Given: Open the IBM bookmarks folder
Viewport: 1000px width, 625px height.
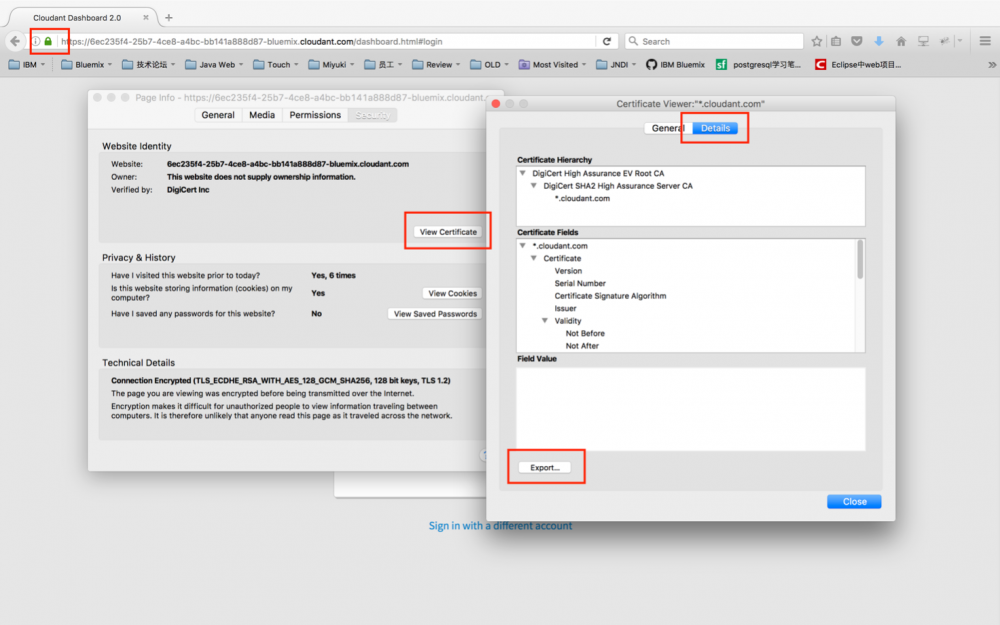Looking at the screenshot, I should [27, 64].
